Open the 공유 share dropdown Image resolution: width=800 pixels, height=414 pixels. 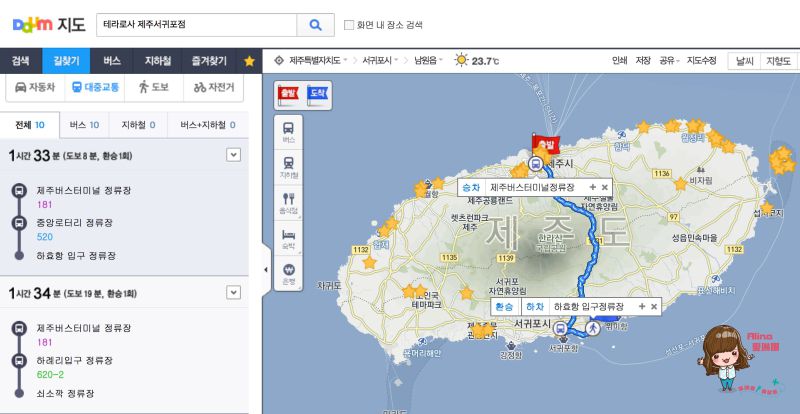(669, 61)
